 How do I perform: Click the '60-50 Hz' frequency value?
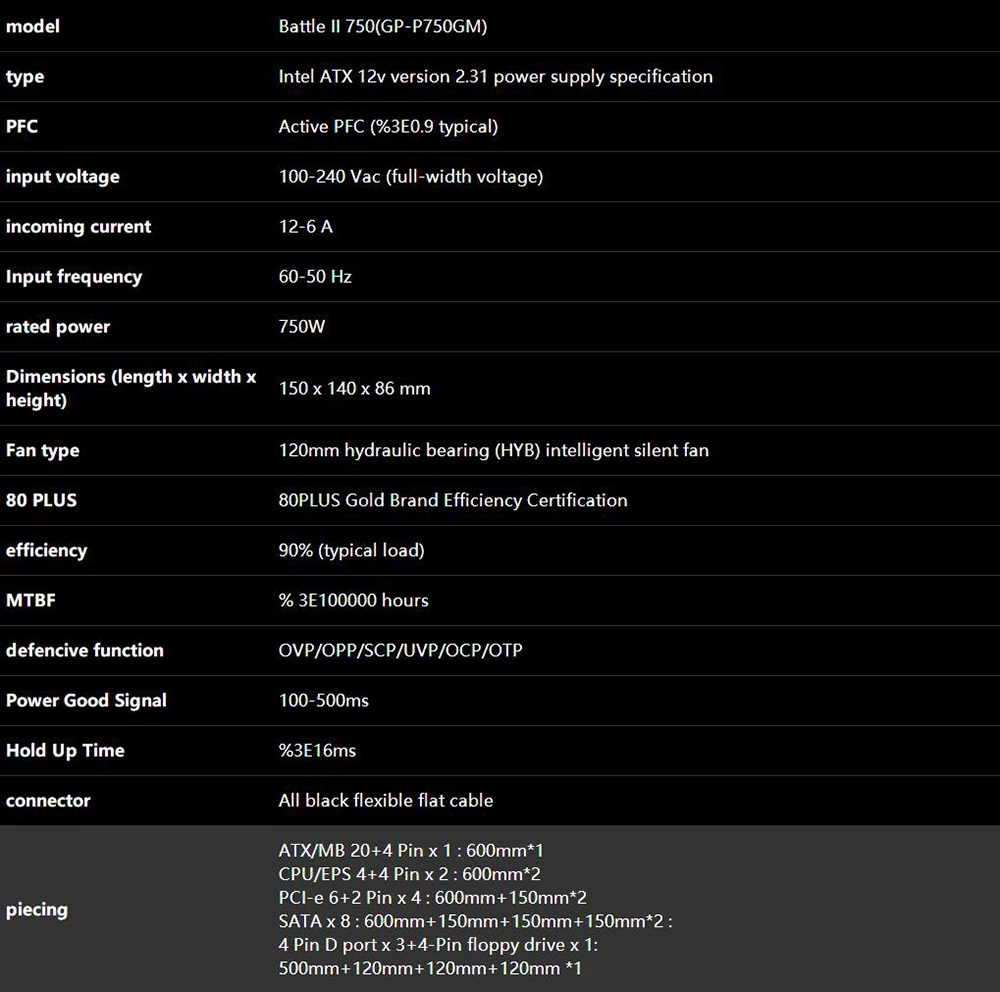[x=315, y=277]
